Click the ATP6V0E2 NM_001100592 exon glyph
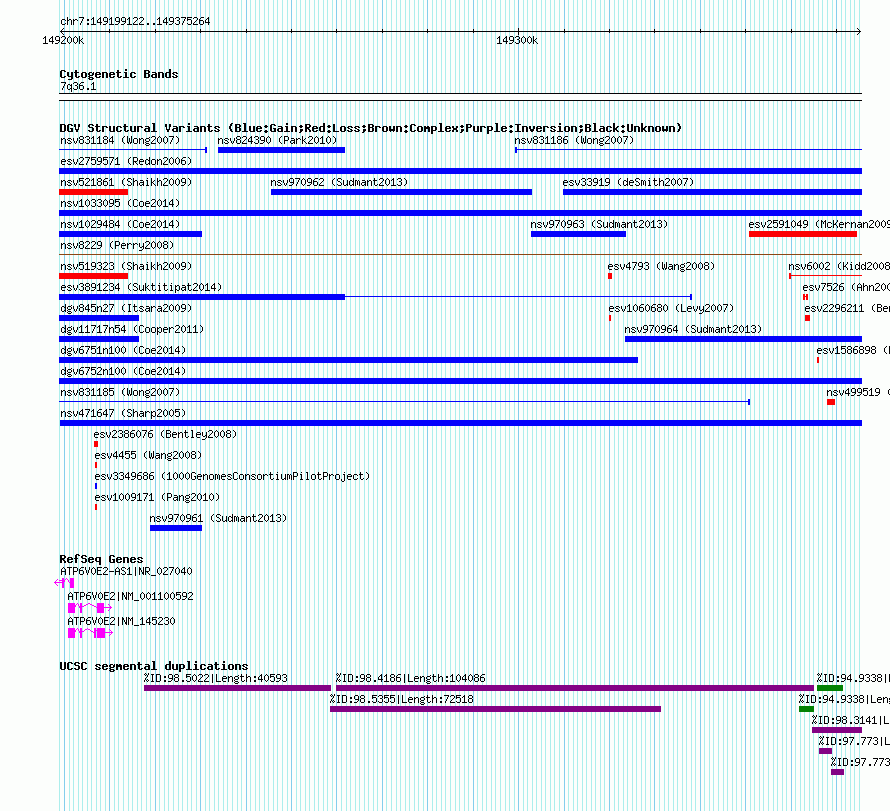 (x=90, y=608)
